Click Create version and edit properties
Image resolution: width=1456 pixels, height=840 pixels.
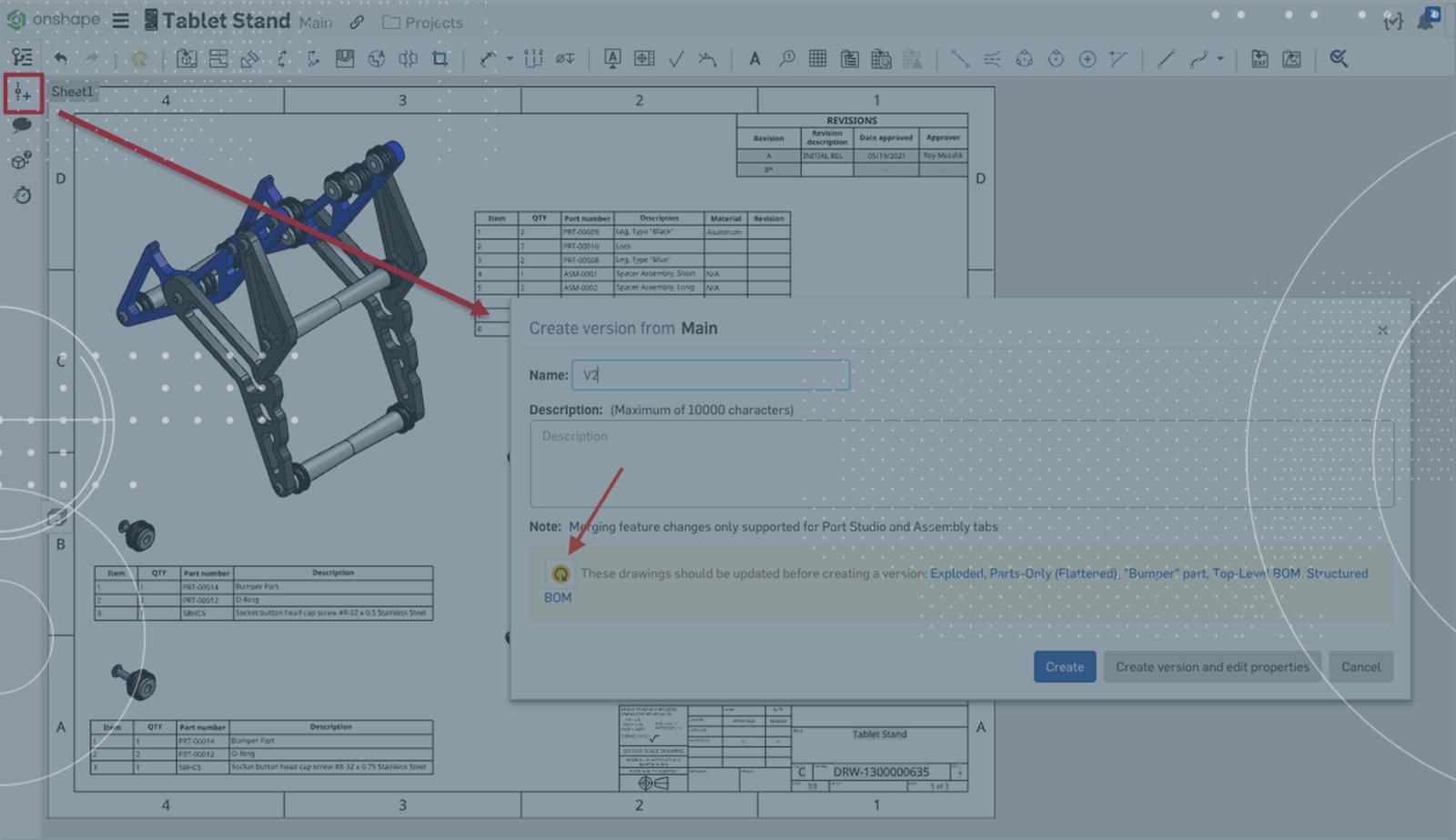pos(1211,667)
